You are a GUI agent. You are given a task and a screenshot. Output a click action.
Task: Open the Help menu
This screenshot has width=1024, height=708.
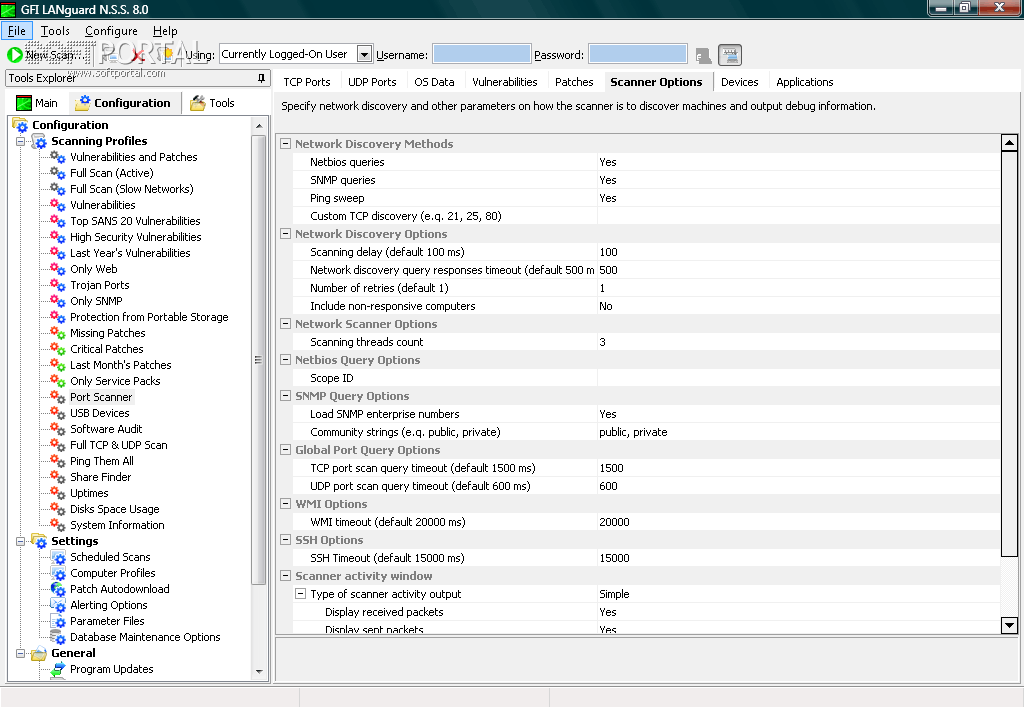165,31
